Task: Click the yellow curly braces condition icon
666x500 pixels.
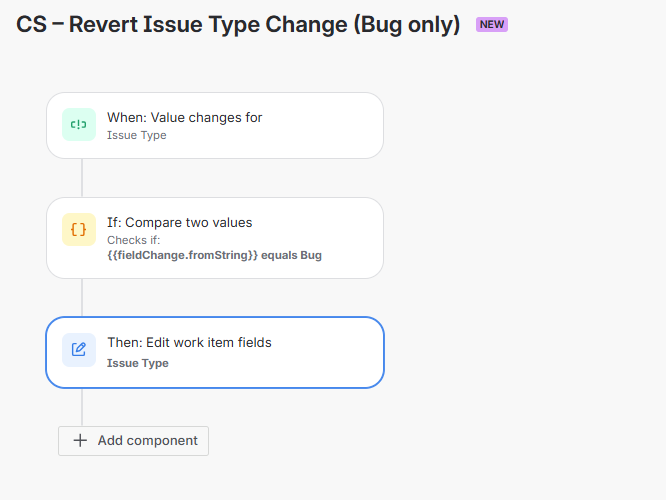Action: coord(79,230)
